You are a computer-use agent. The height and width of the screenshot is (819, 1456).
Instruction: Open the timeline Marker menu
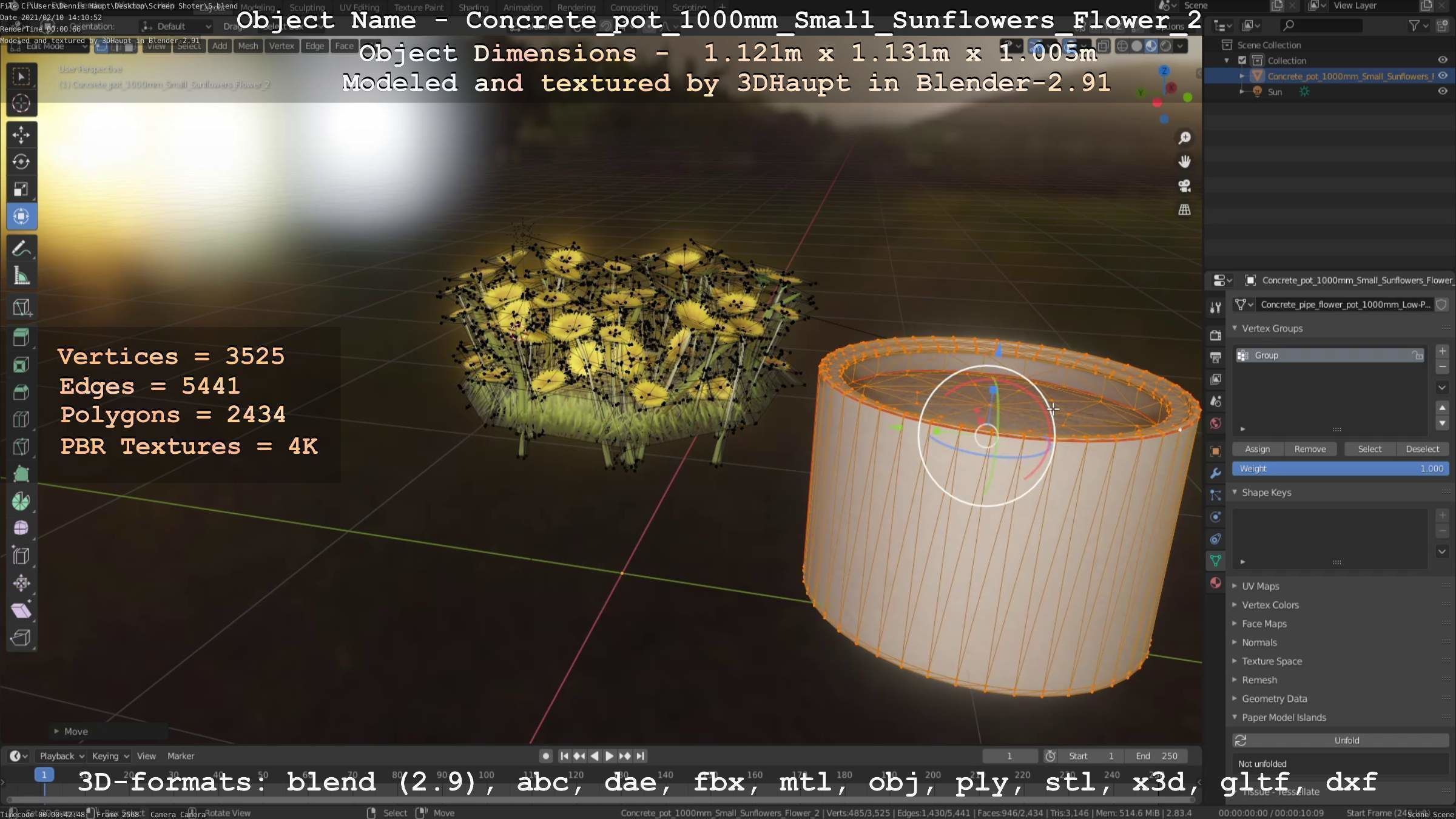pyautogui.click(x=181, y=756)
